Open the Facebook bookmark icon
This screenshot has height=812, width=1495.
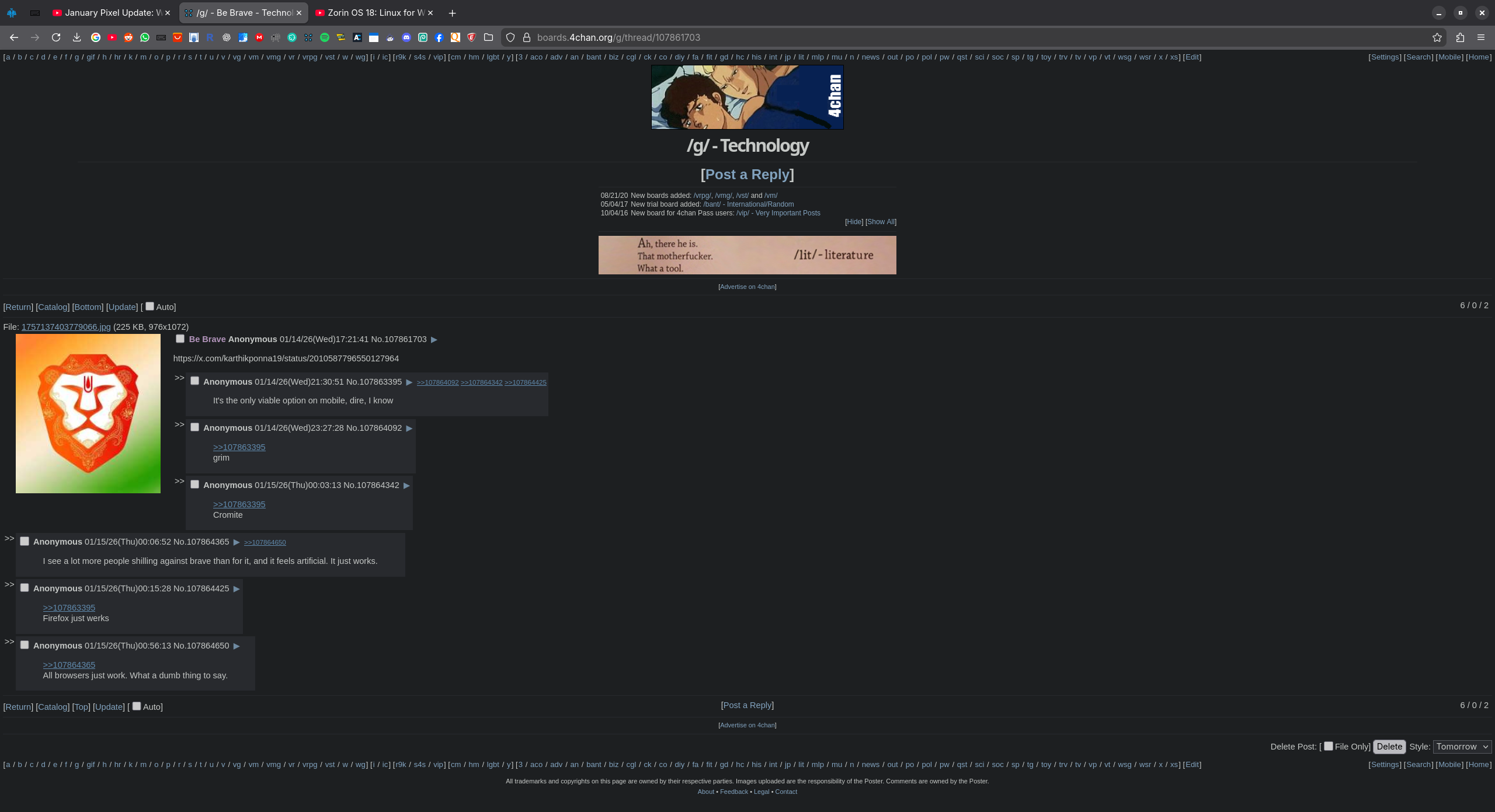[x=439, y=37]
